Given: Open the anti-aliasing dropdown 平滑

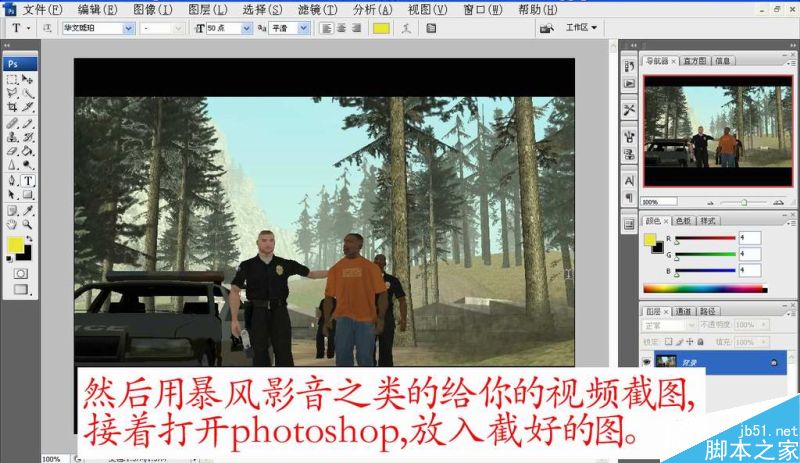Looking at the screenshot, I should (304, 28).
